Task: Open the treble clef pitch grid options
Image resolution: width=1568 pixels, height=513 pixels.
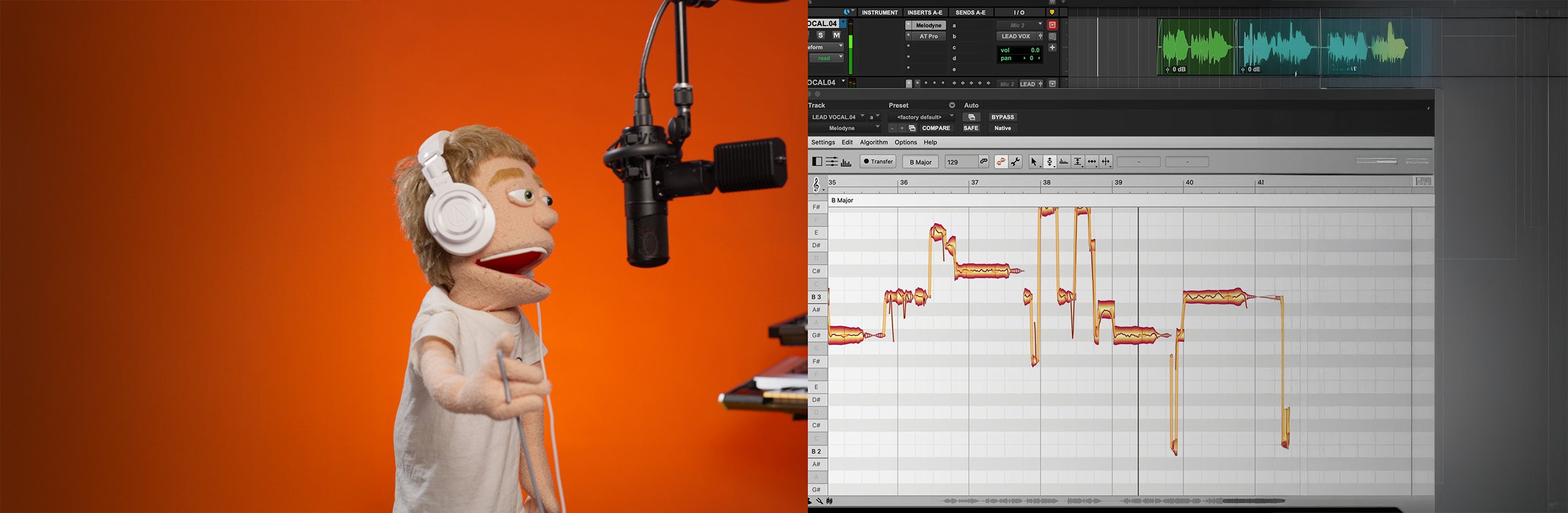Action: [x=816, y=184]
